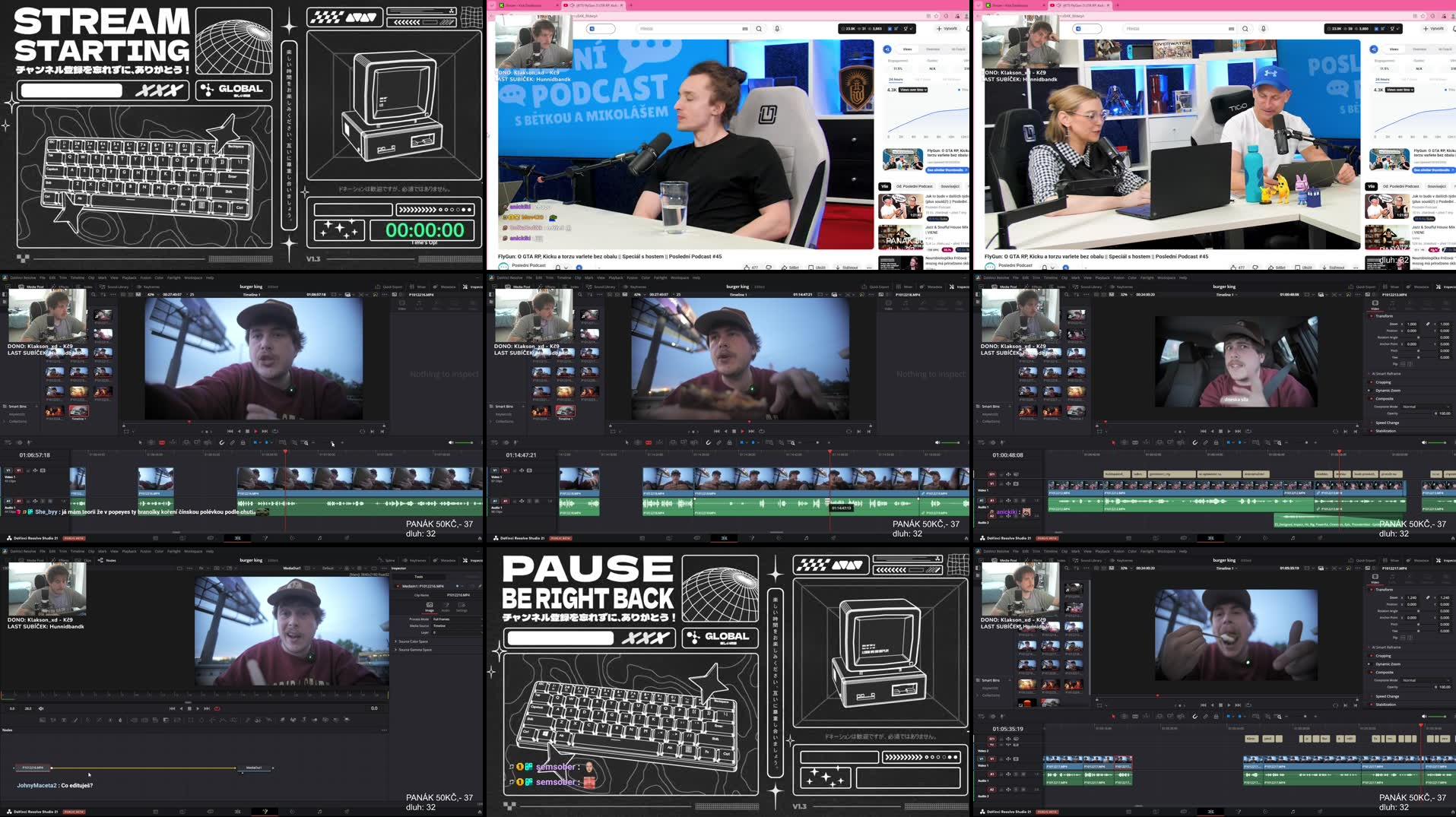The width and height of the screenshot is (1456, 817).
Task: Click voice search microphone in the man-podcast frame
Action: pyautogui.click(x=777, y=29)
